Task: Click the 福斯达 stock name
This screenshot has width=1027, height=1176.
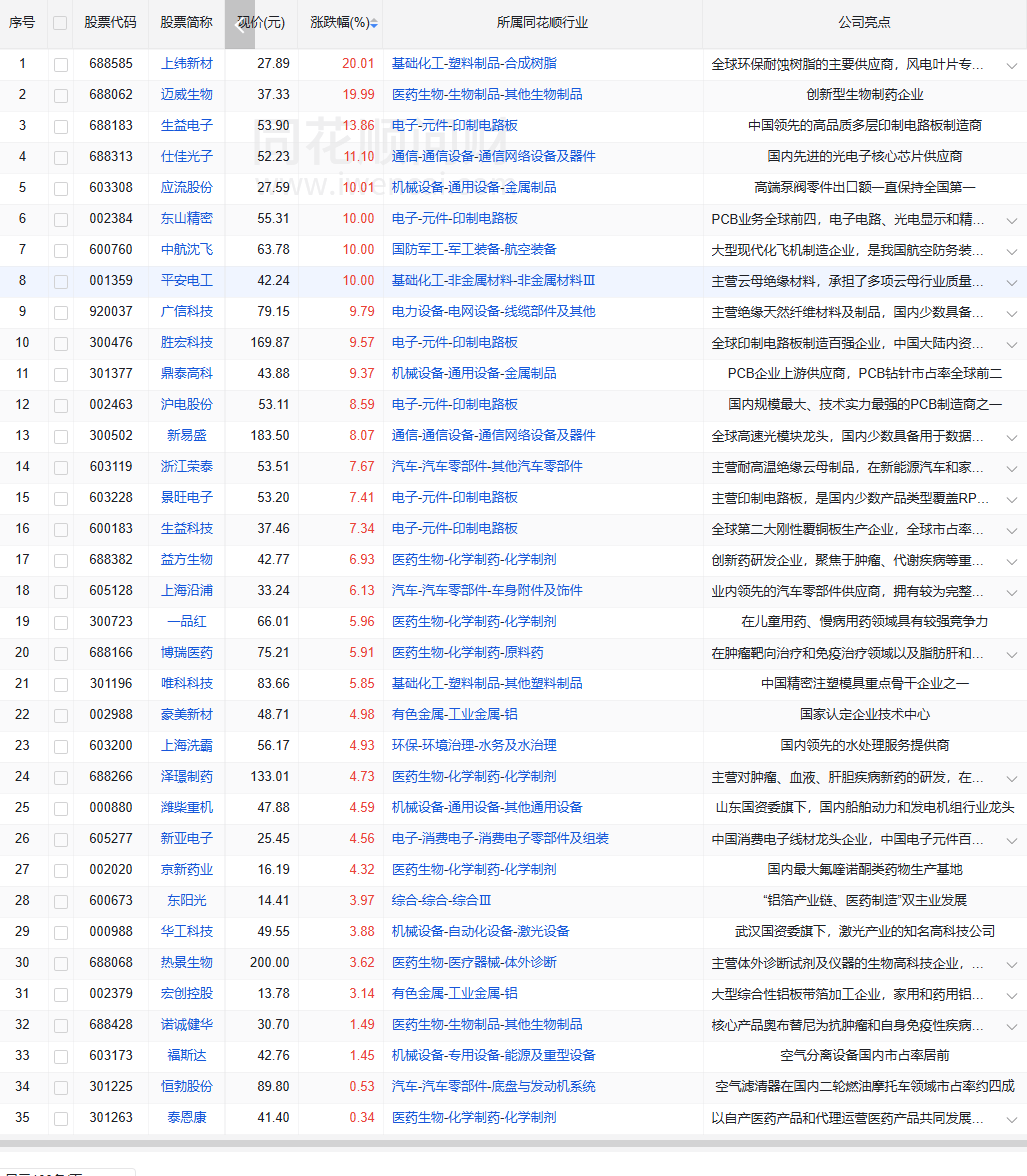Action: coord(187,1055)
